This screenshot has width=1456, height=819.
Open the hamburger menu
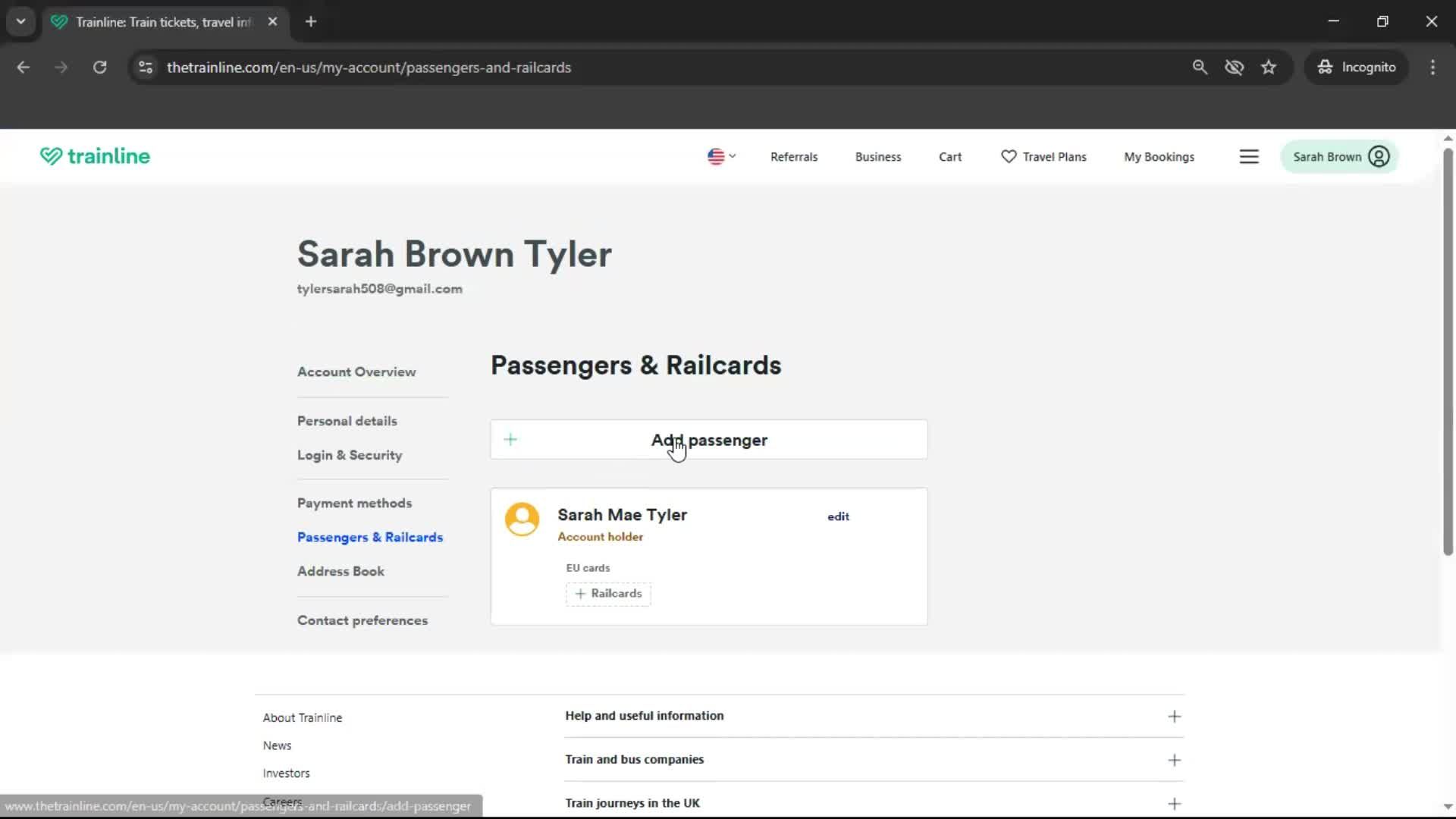tap(1249, 156)
